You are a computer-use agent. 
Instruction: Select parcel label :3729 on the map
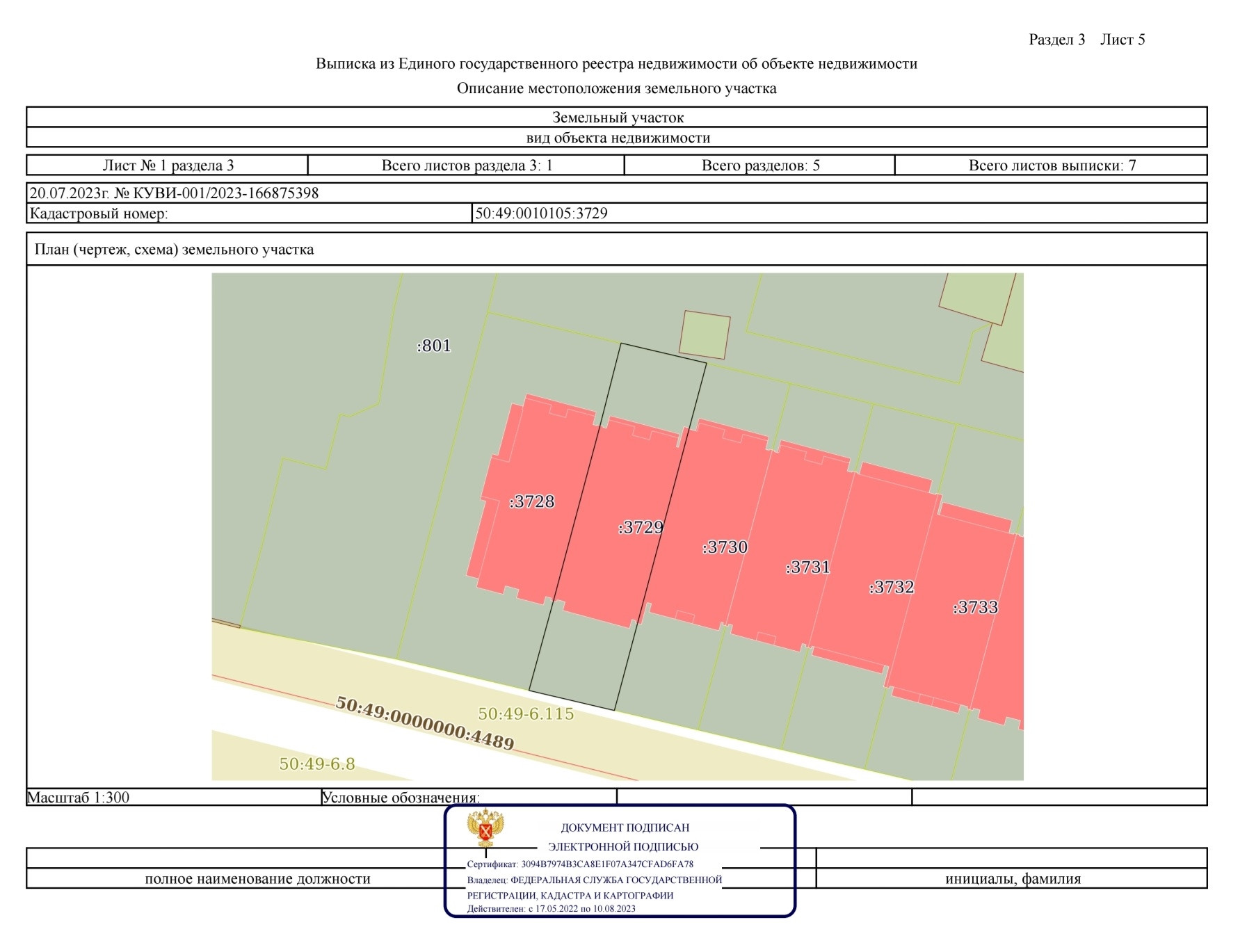(x=641, y=527)
